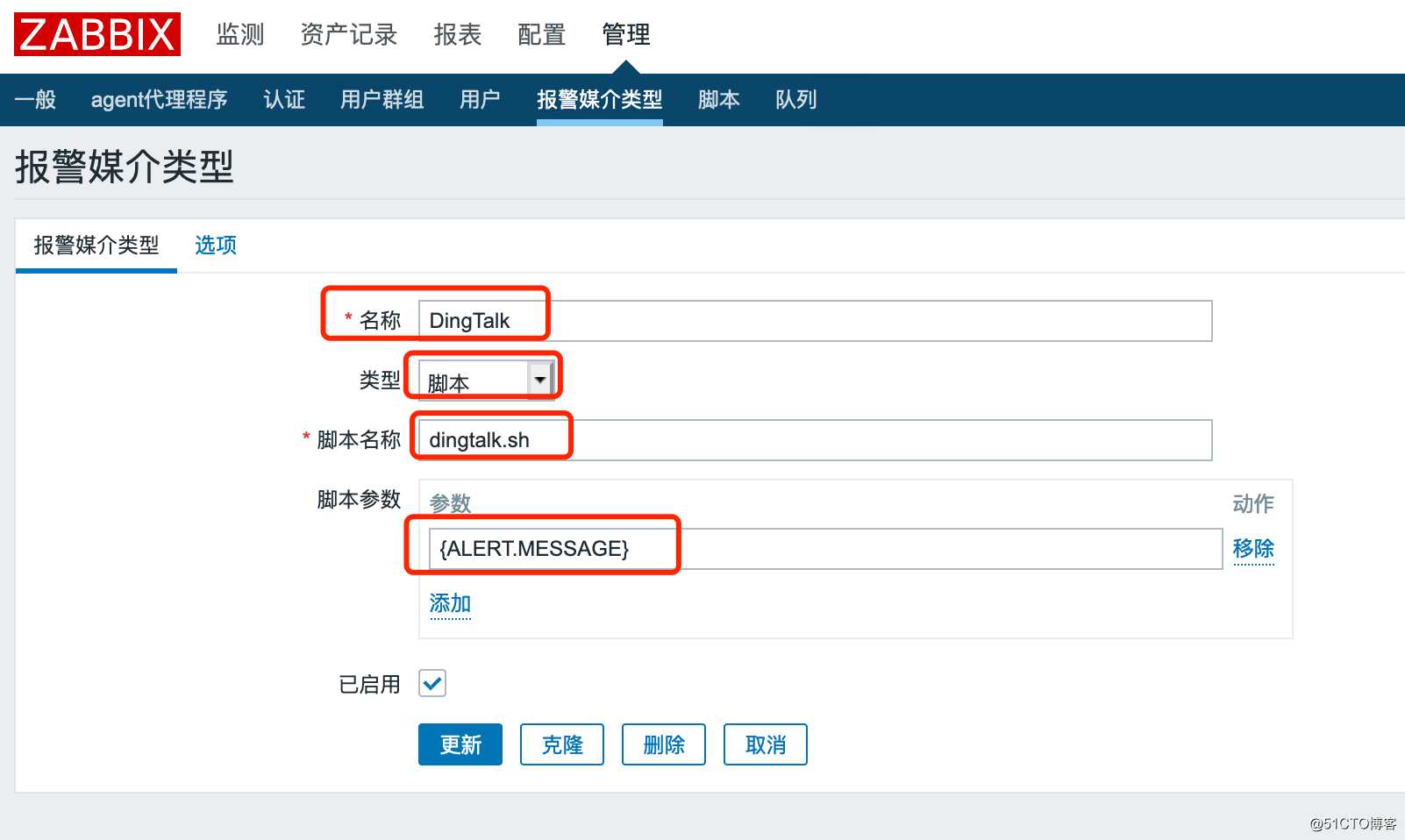1405x840 pixels.
Task: Click 添加 to add a parameter
Action: pyautogui.click(x=450, y=603)
